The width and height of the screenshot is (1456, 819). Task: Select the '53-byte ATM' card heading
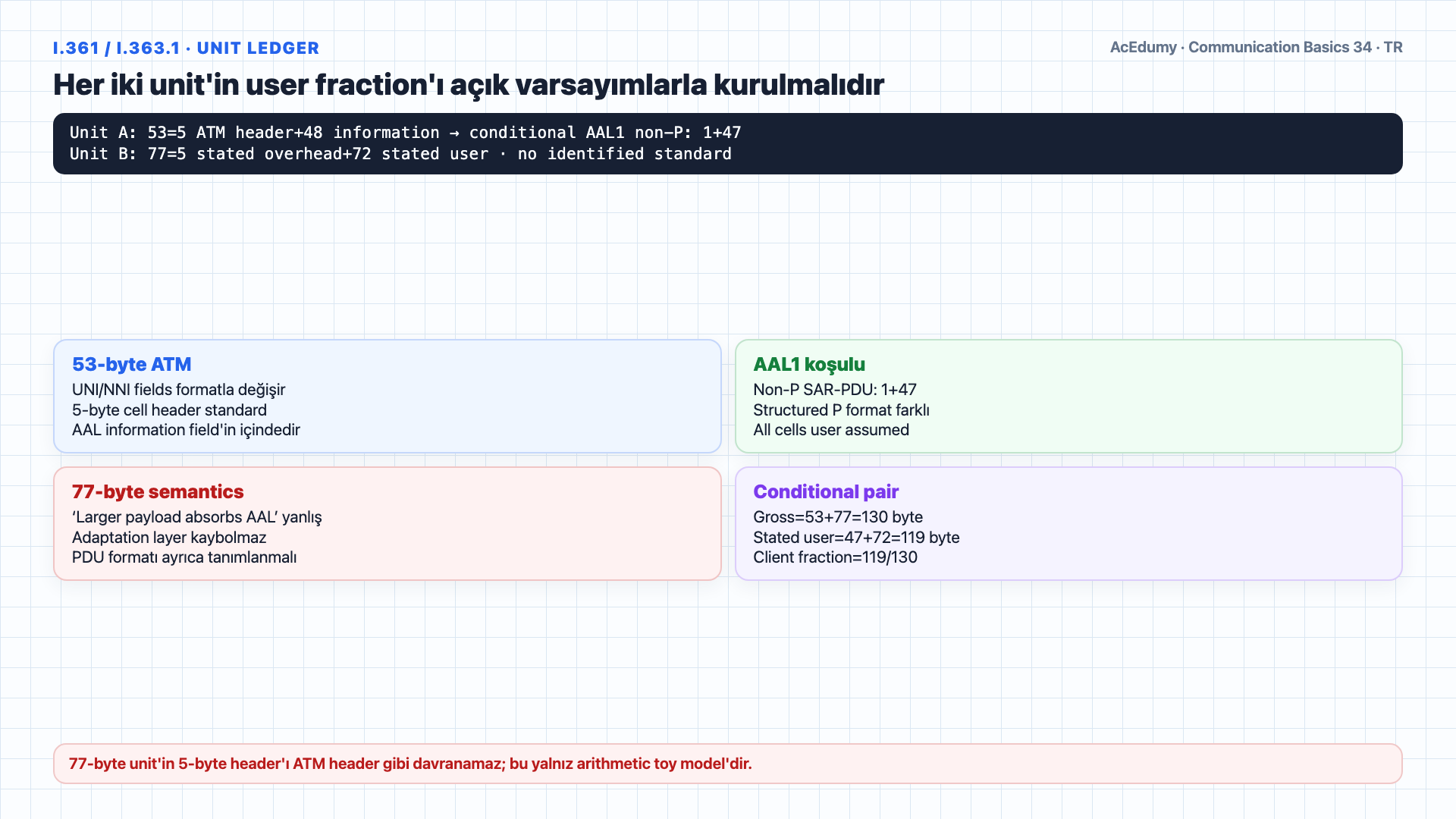click(131, 364)
